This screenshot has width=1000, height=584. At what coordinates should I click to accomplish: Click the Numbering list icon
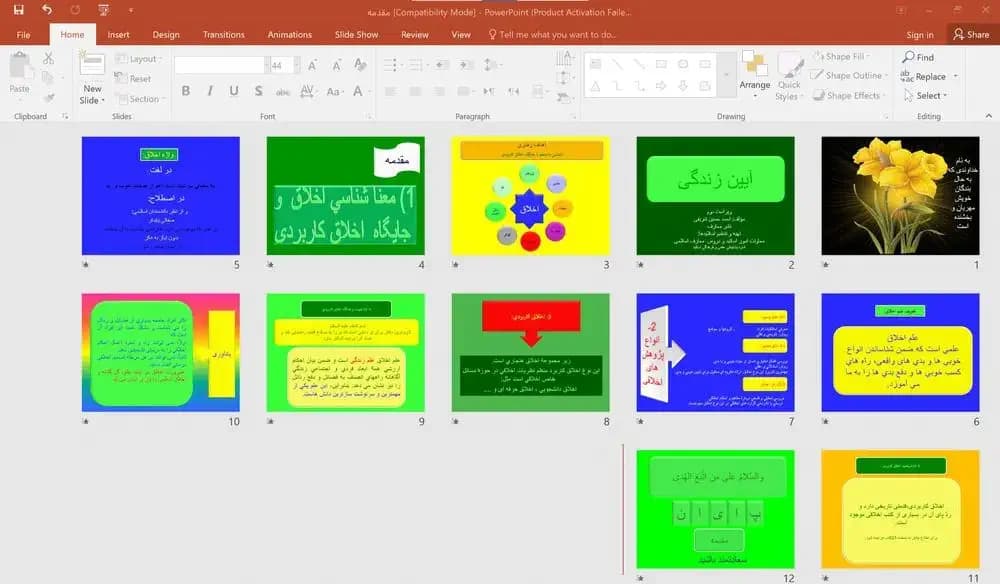click(x=417, y=65)
